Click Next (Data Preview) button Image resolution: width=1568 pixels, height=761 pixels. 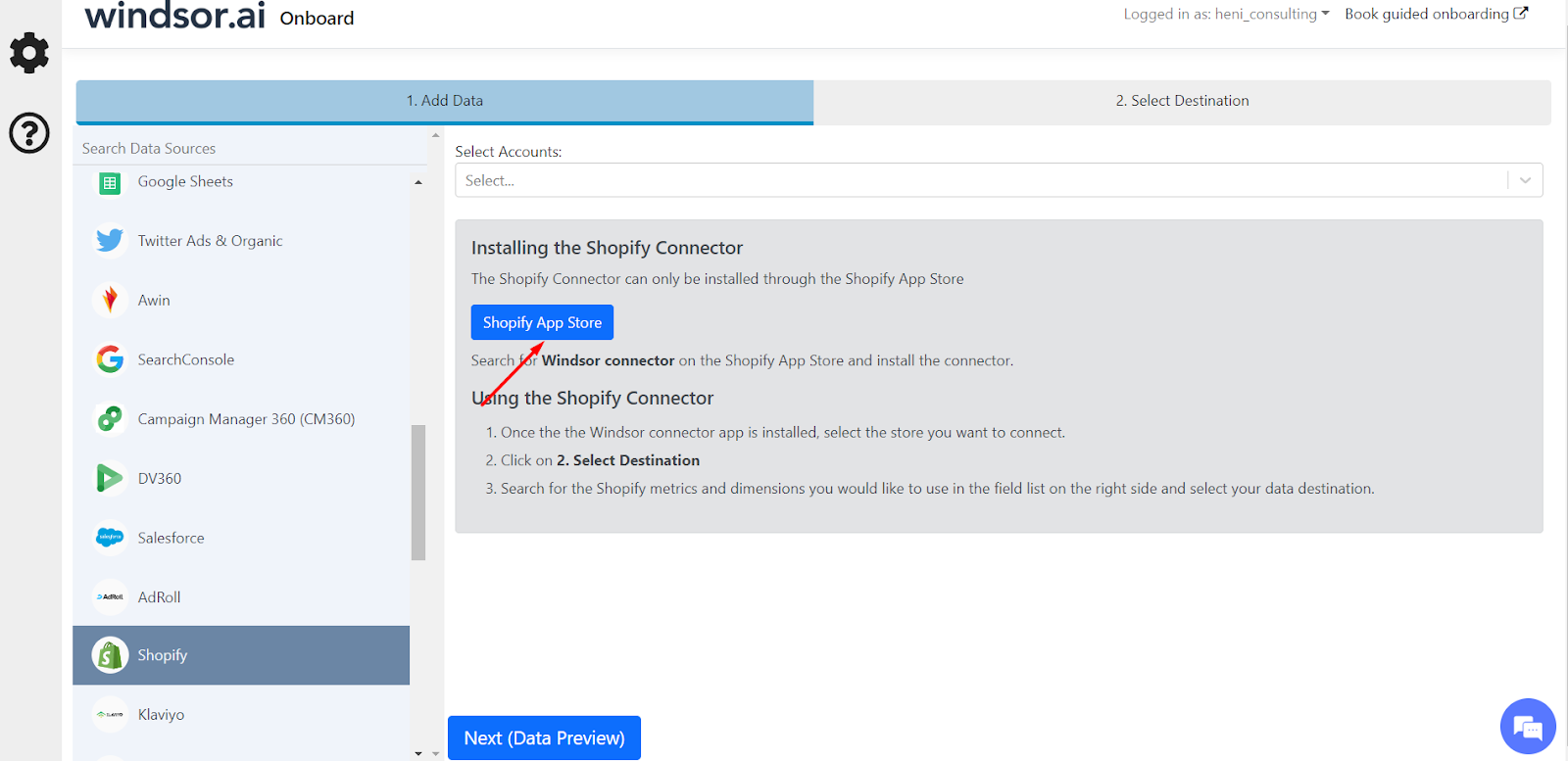(x=544, y=738)
